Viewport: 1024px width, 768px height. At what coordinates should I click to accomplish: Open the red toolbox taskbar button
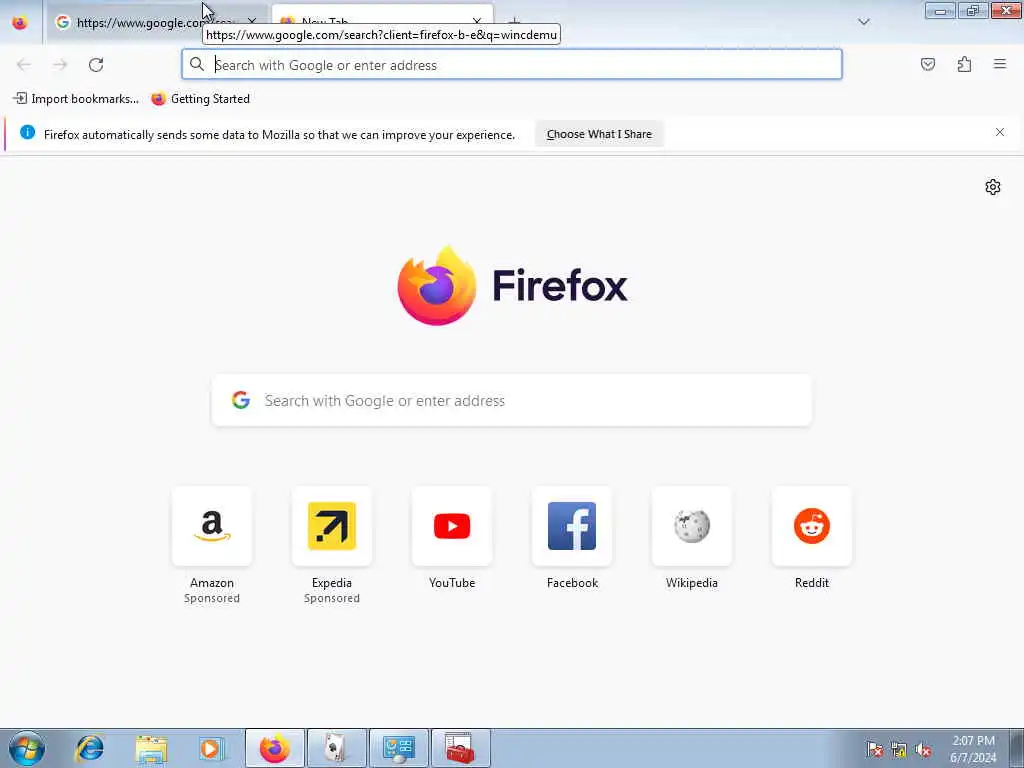[460, 748]
